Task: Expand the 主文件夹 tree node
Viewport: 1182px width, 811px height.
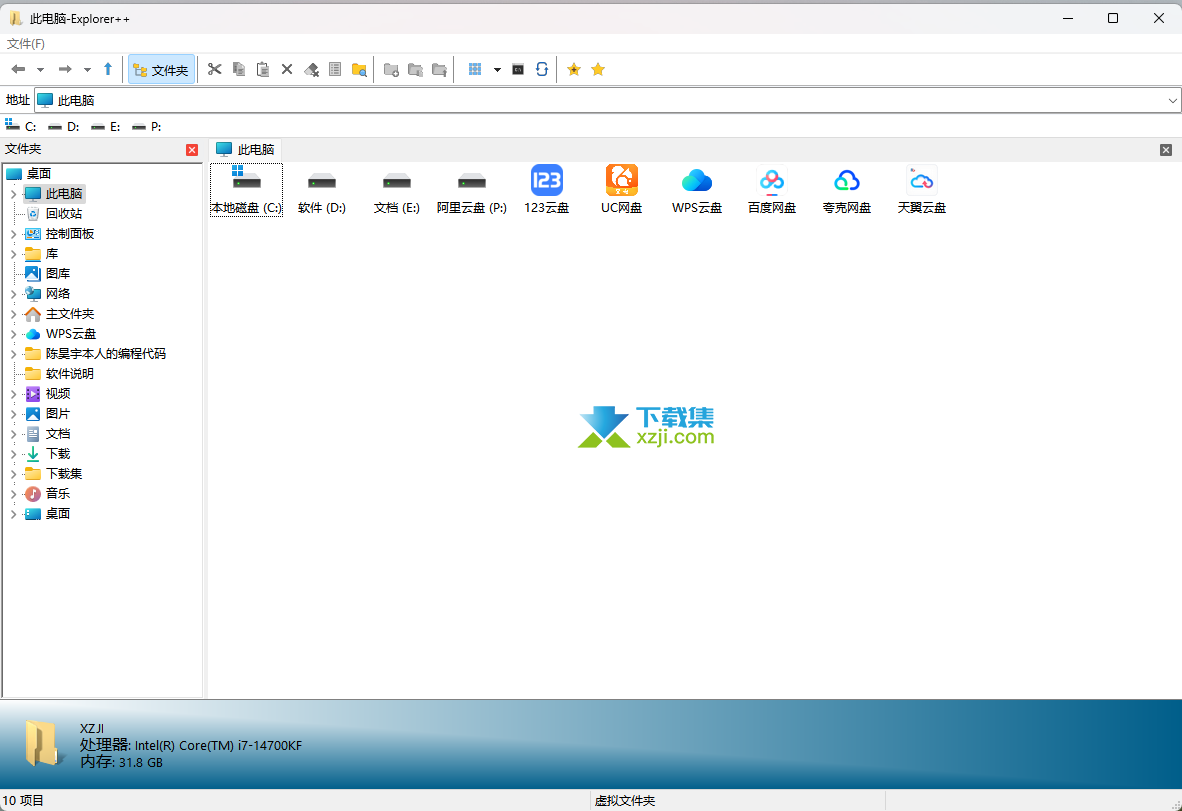Action: pos(14,314)
